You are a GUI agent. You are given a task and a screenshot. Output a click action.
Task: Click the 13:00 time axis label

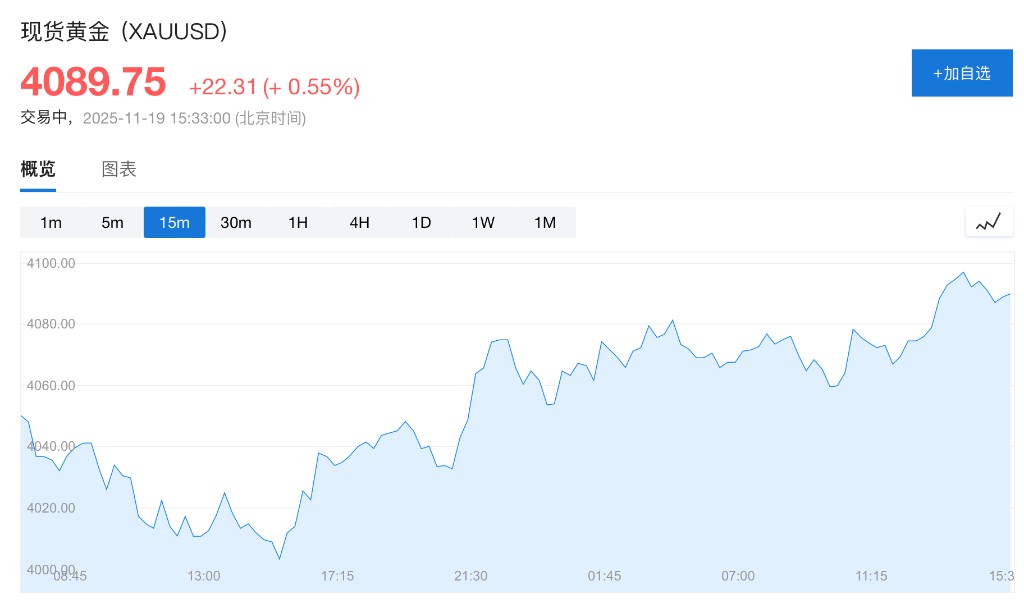point(204,576)
